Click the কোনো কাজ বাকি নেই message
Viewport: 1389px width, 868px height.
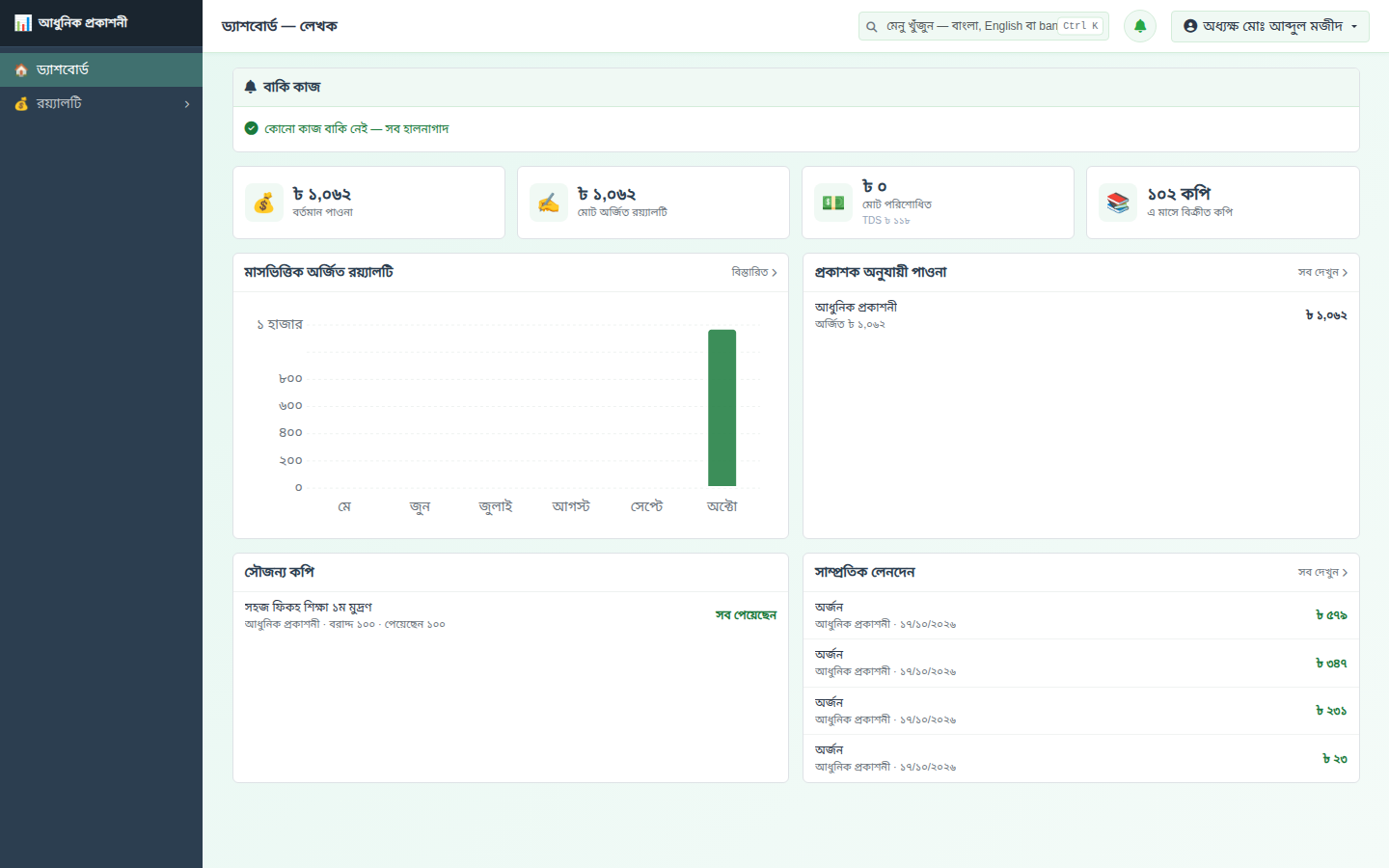(357, 129)
